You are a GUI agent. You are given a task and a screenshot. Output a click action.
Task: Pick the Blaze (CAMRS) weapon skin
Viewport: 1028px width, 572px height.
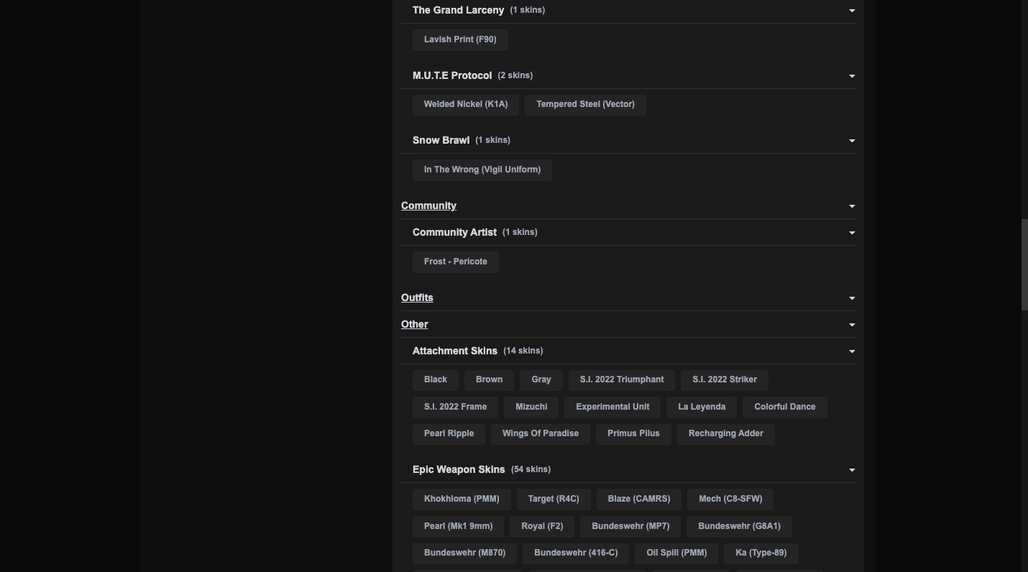(x=639, y=499)
